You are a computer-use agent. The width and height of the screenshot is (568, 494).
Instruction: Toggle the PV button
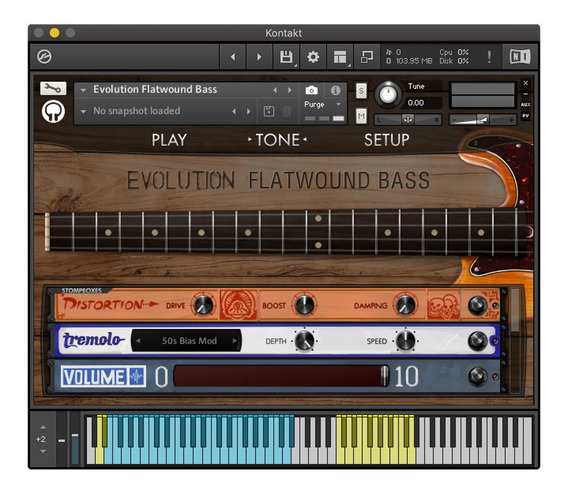526,116
